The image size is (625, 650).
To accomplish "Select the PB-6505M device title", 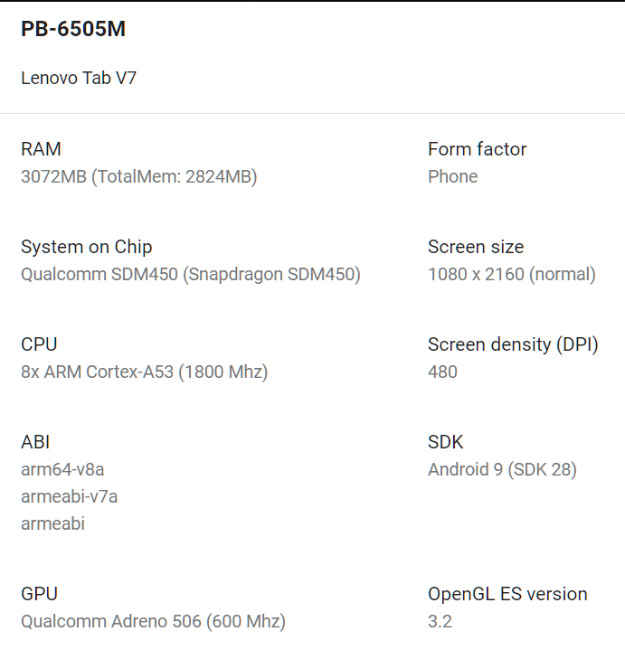I will [x=73, y=29].
